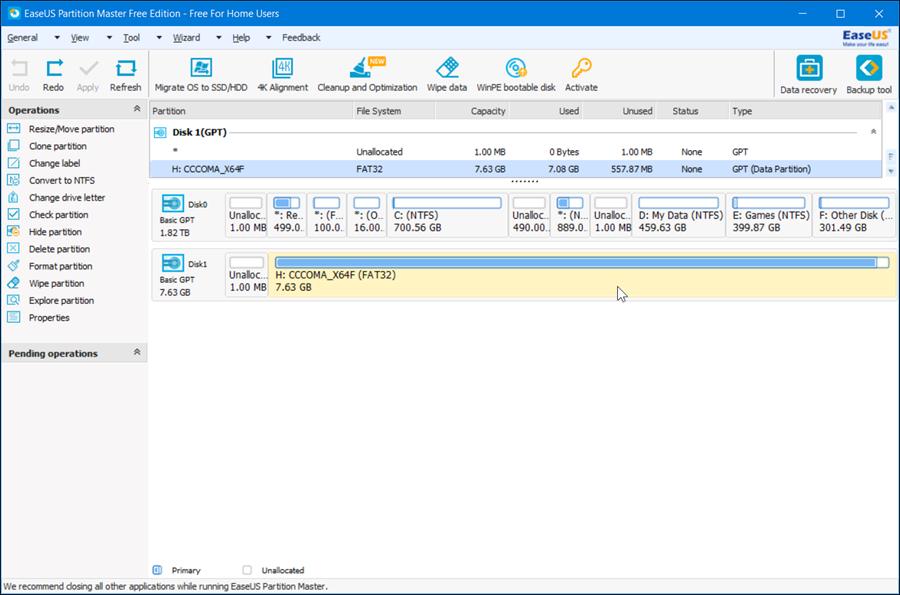This screenshot has width=900, height=595.
Task: Sort by the Unused column header
Action: 619,111
